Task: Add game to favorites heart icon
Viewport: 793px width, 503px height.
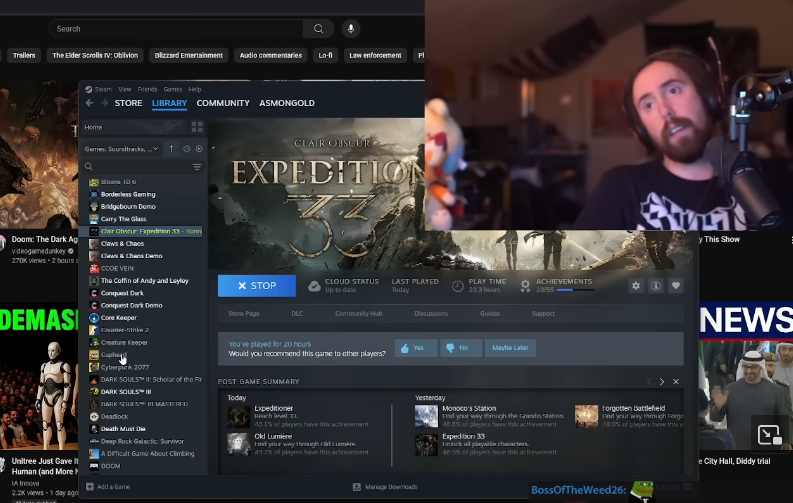Action: 676,286
